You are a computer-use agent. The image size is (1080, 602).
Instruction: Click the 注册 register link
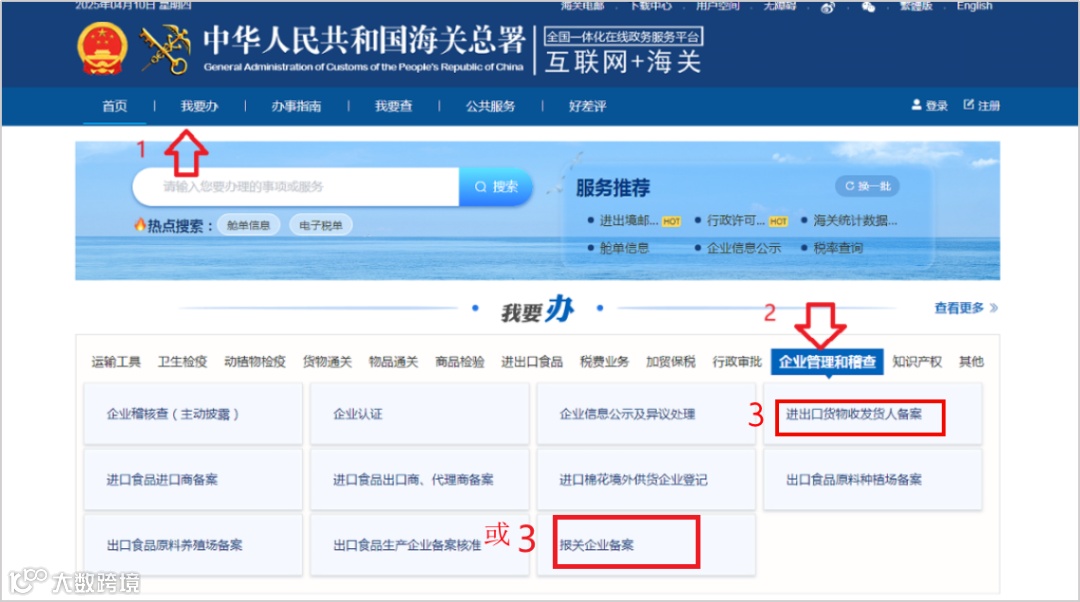[988, 105]
